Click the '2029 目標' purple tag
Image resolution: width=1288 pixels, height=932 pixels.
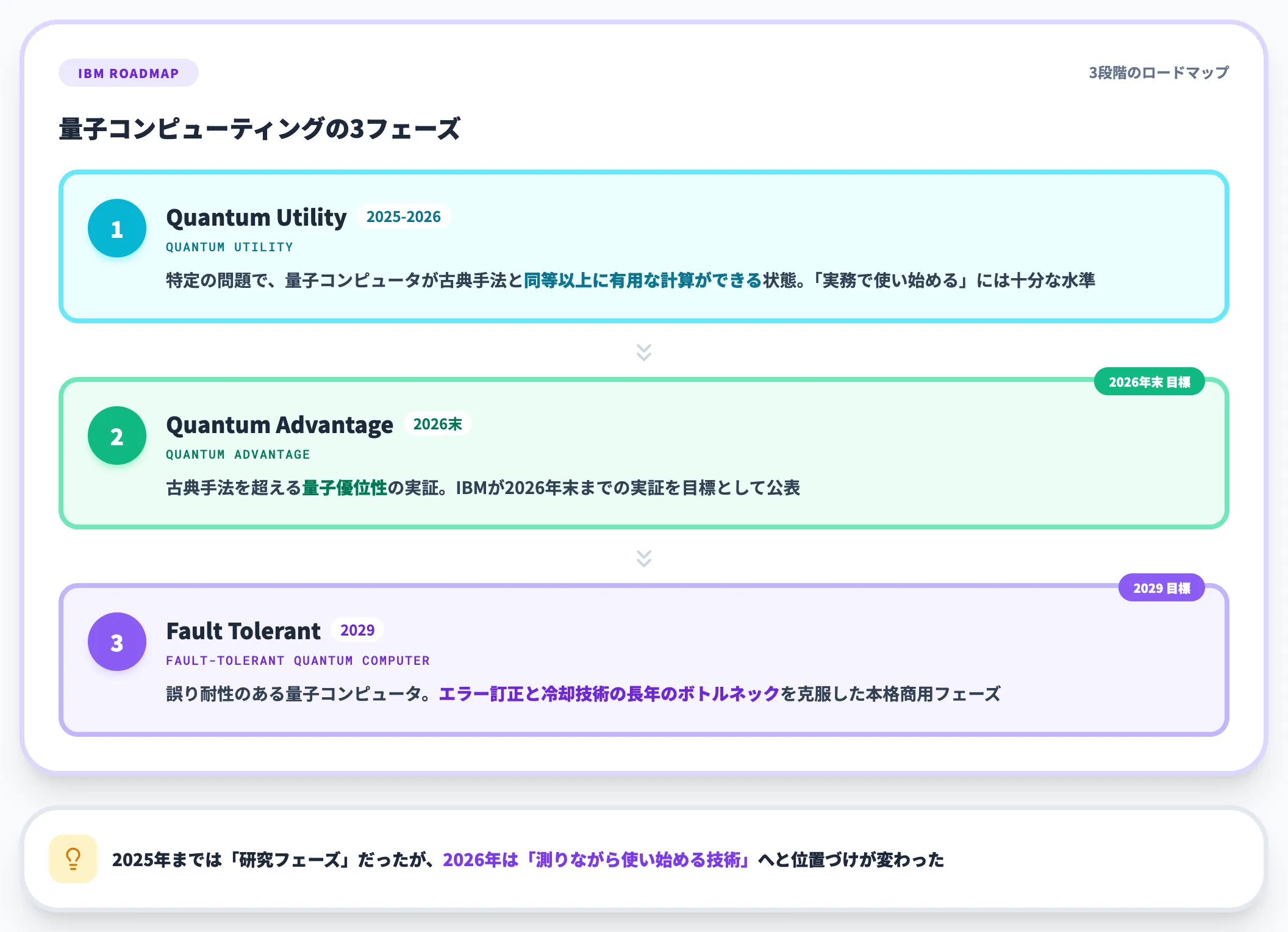click(x=1161, y=588)
